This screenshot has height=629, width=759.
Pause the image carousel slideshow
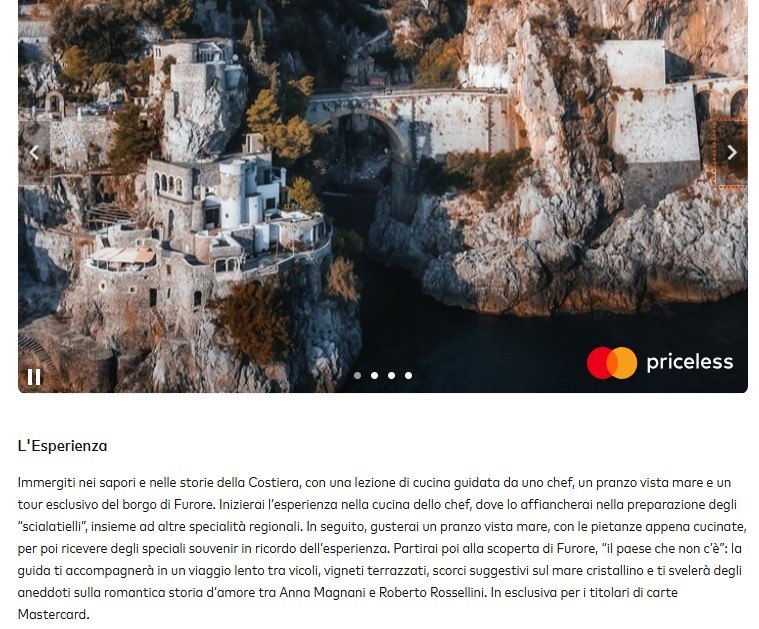coord(34,377)
